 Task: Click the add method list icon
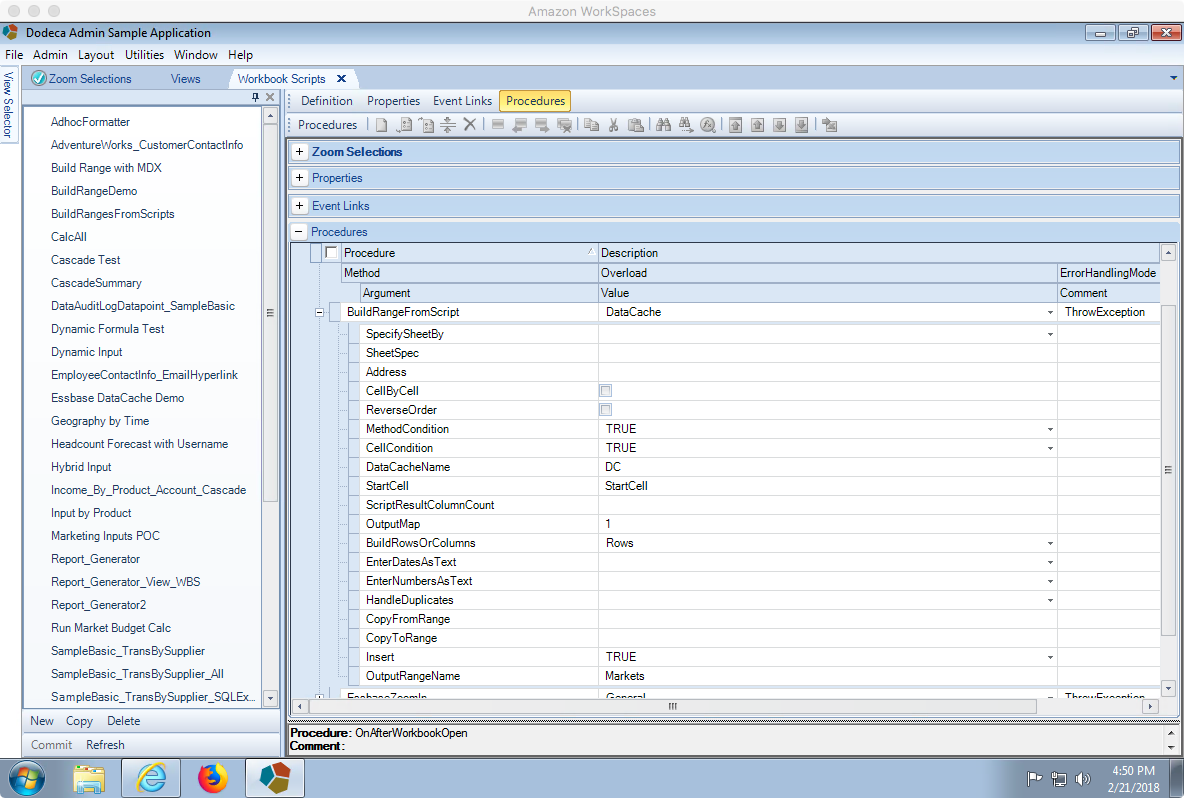(x=405, y=125)
